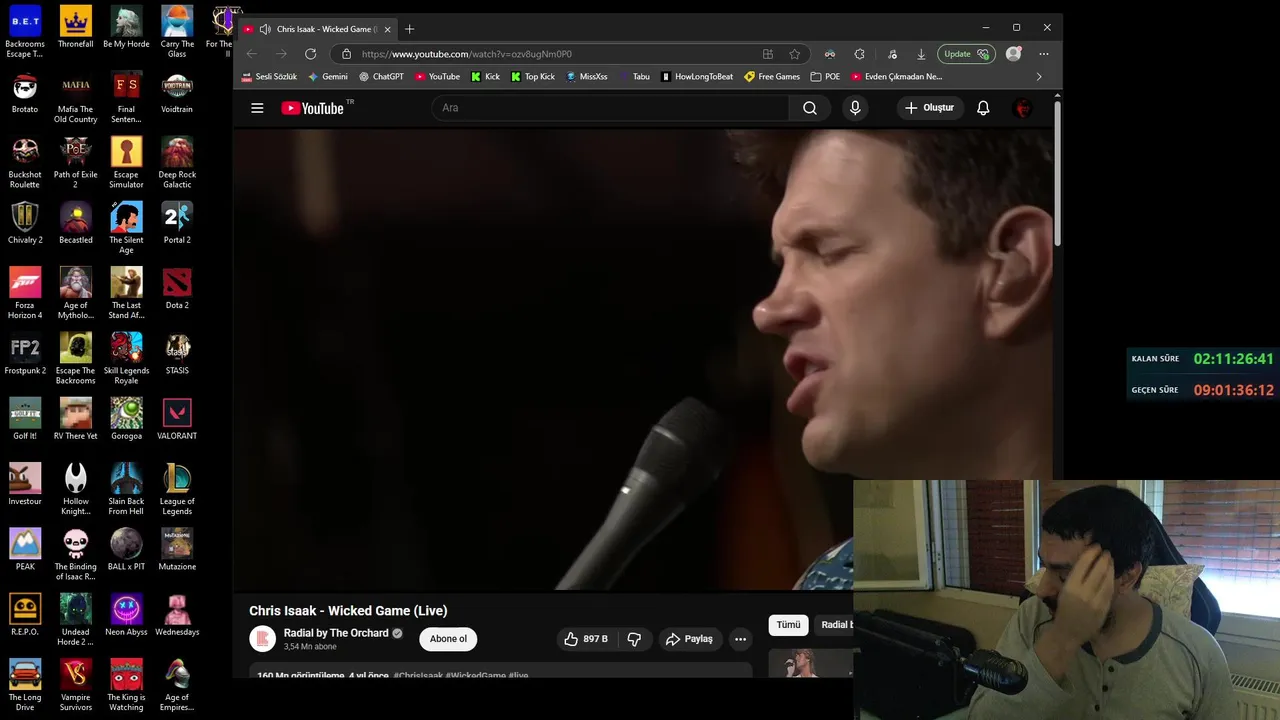This screenshot has height=720, width=1280.
Task: Open the MissXss bookmark
Action: point(587,76)
